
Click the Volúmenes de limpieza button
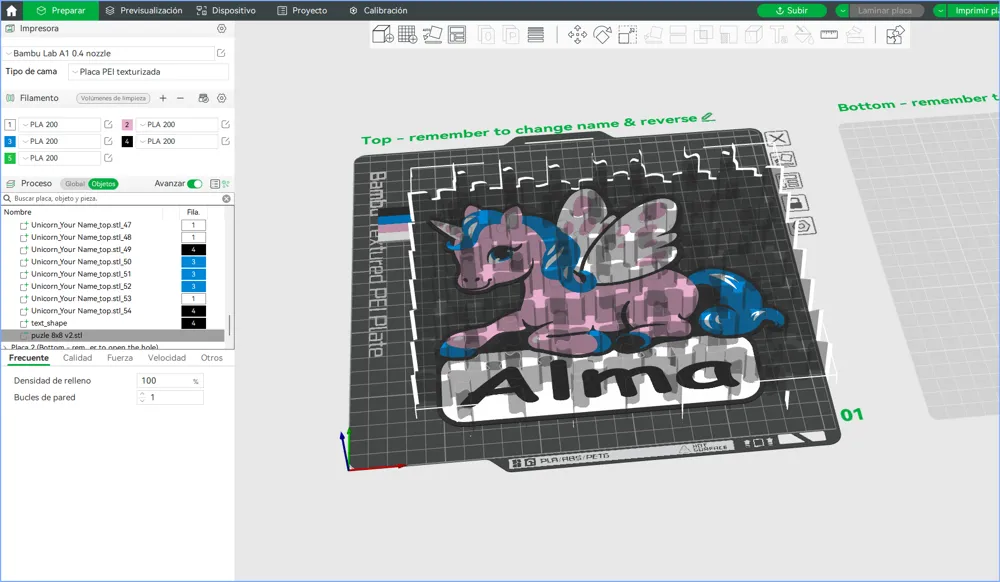tap(114, 98)
